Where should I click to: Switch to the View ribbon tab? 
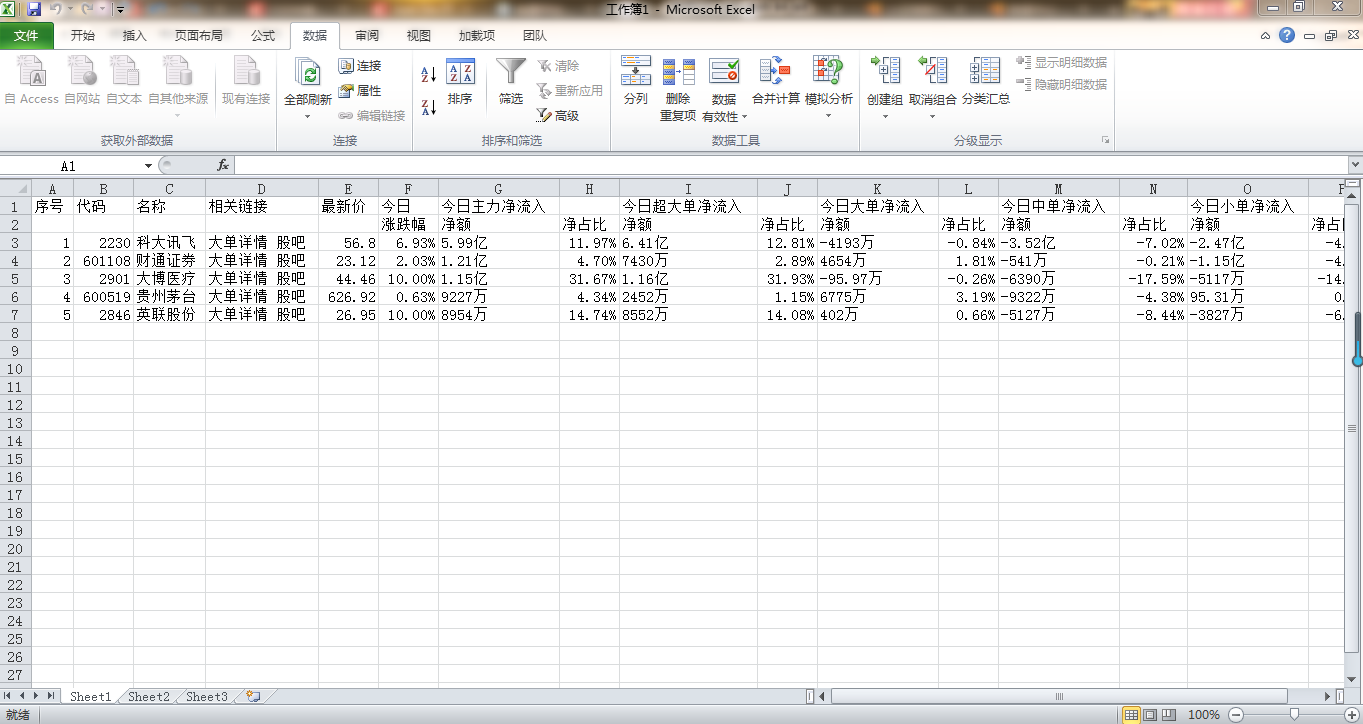pos(419,35)
